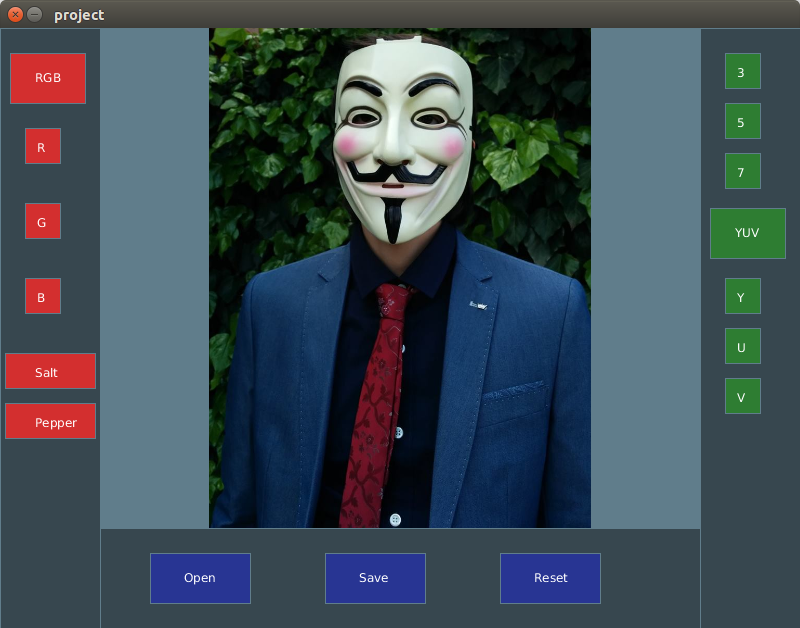The image size is (800, 628).
Task: Select filter size 5 button
Action: (x=743, y=121)
